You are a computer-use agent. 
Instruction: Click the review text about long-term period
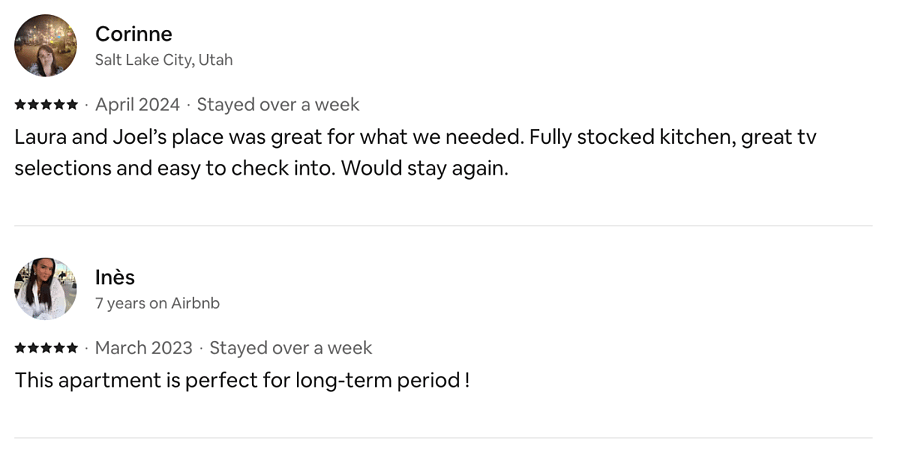(242, 381)
